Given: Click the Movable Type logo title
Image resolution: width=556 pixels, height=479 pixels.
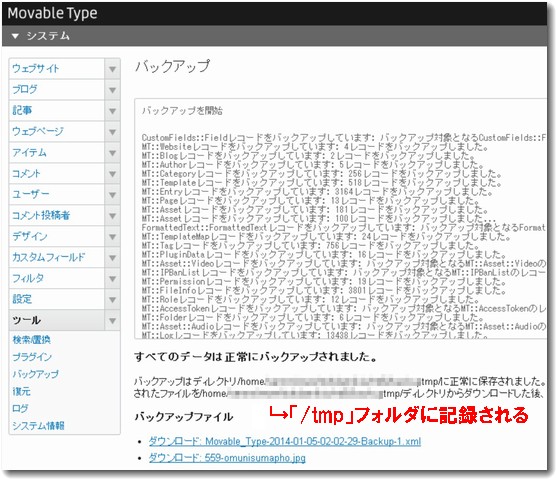Looking at the screenshot, I should [52, 13].
